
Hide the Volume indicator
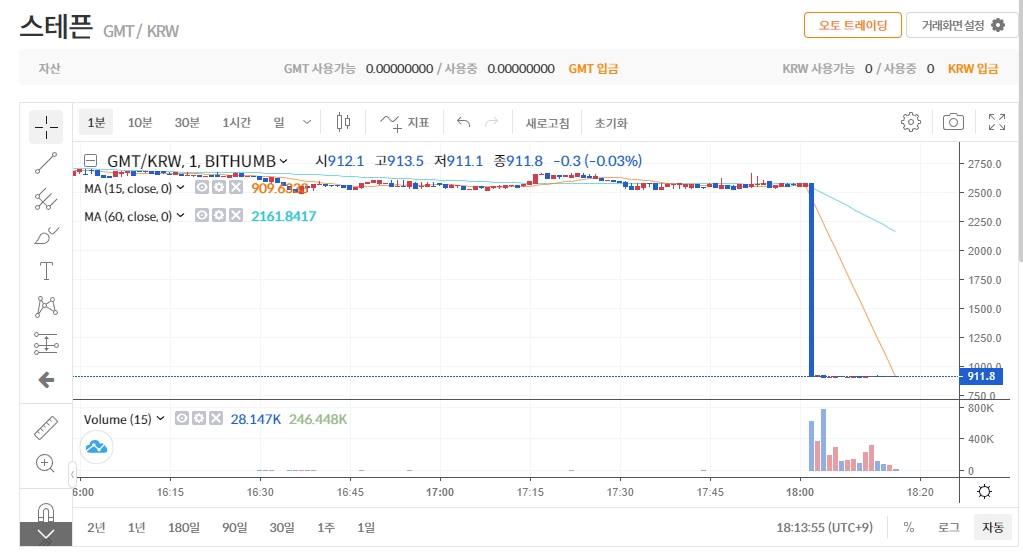point(182,419)
